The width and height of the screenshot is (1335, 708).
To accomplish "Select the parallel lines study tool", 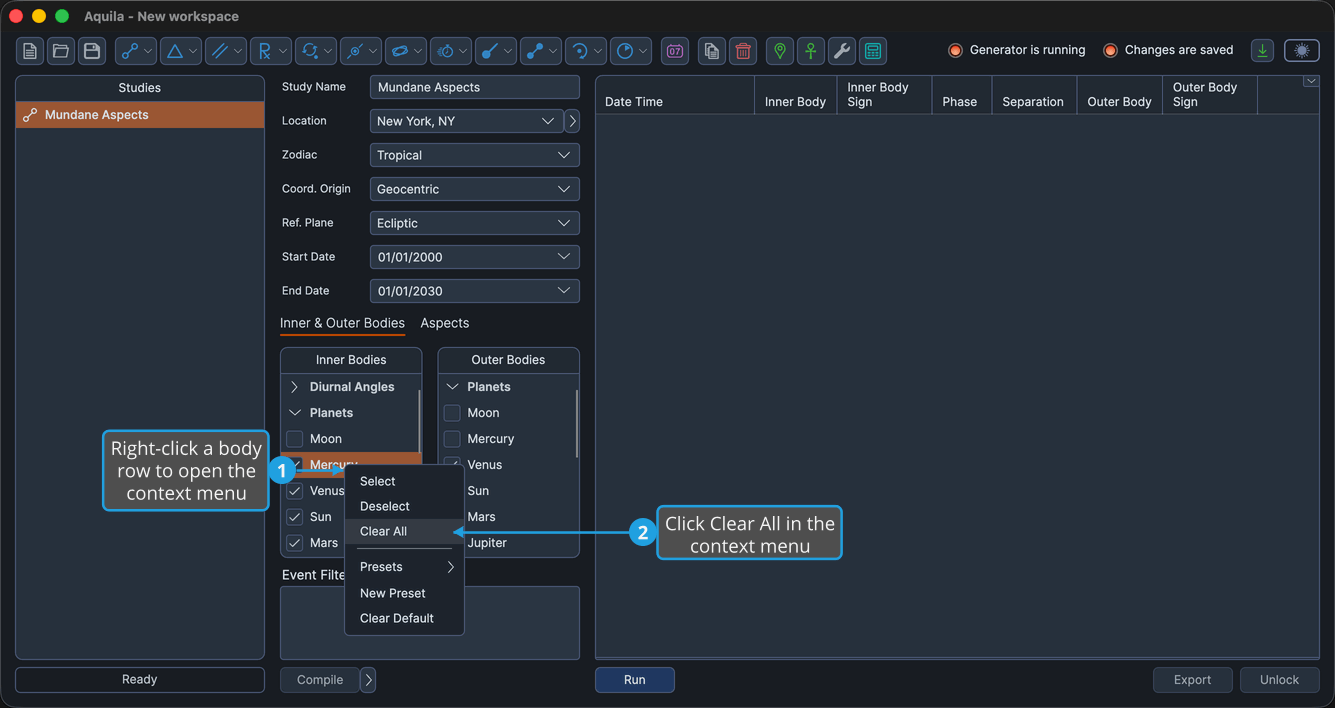I will click(x=226, y=51).
